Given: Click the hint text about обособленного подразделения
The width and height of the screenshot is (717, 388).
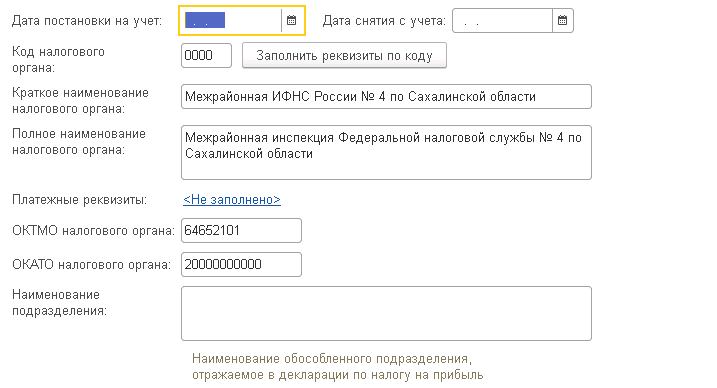Looking at the screenshot, I should click(337, 367).
